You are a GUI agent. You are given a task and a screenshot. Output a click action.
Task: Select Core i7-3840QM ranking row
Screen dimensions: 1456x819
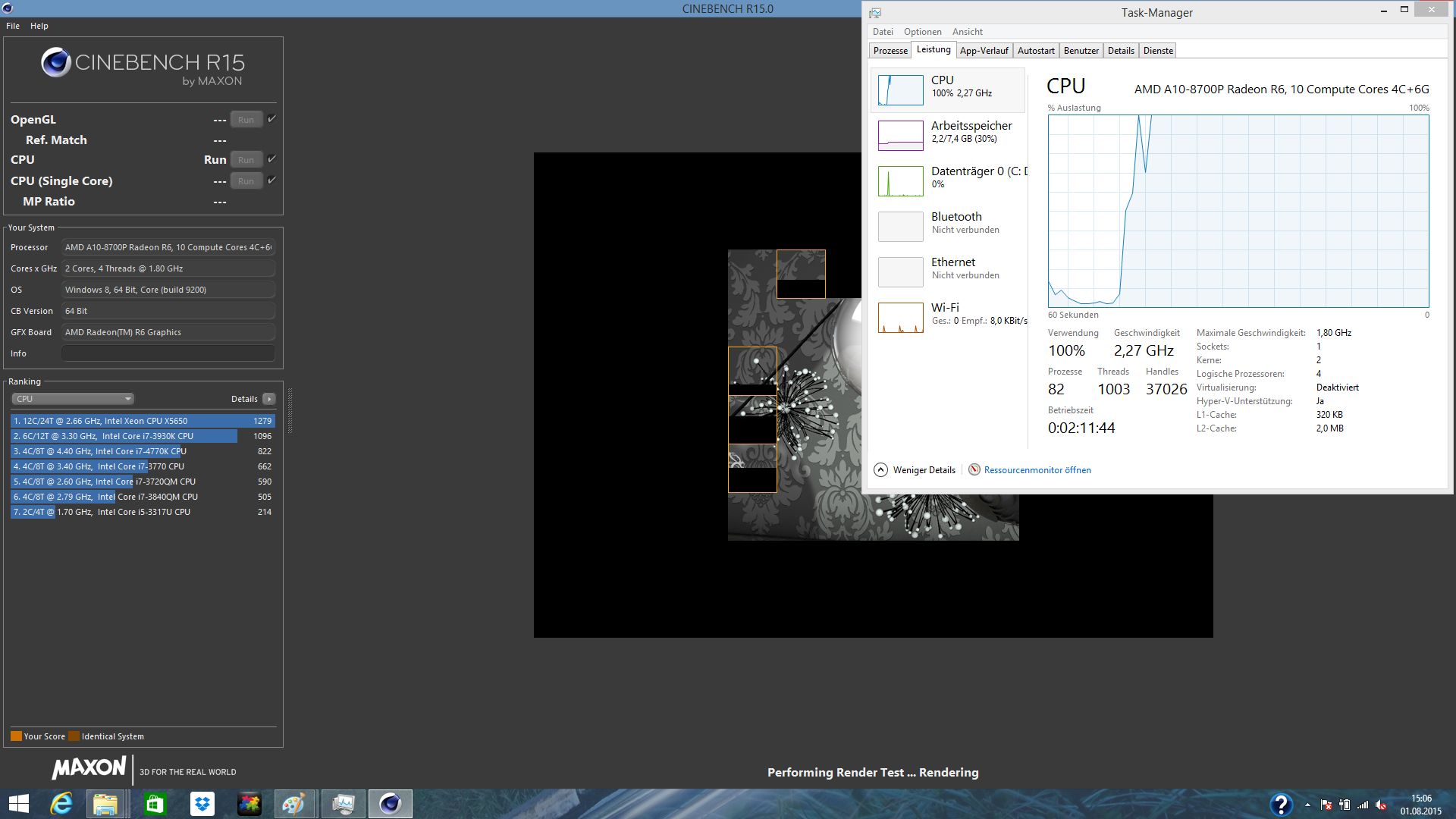(x=143, y=497)
